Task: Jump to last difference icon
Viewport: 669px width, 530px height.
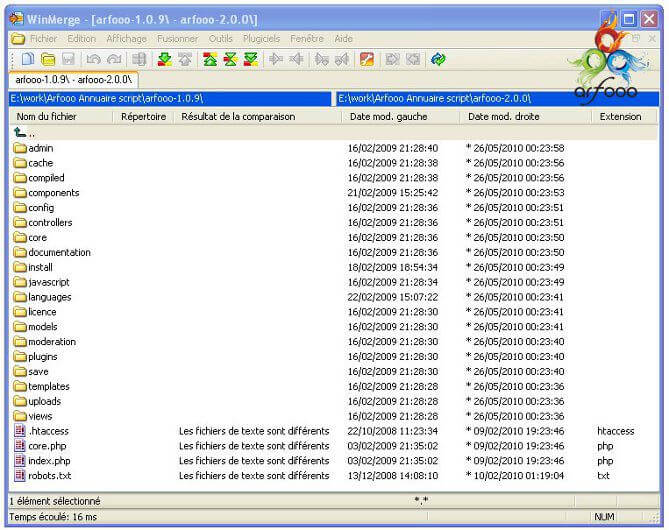Action: tap(251, 59)
